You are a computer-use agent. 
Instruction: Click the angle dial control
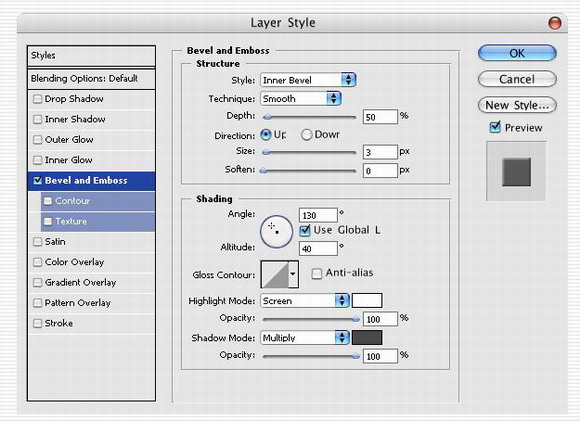tap(276, 232)
